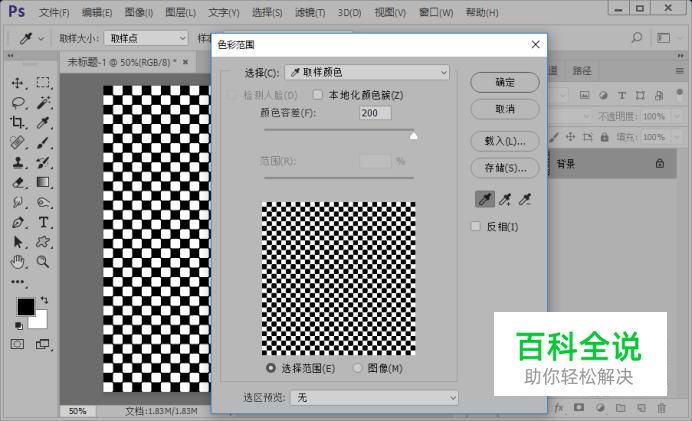Select the Hand tool
The image size is (692, 421).
coord(17,262)
